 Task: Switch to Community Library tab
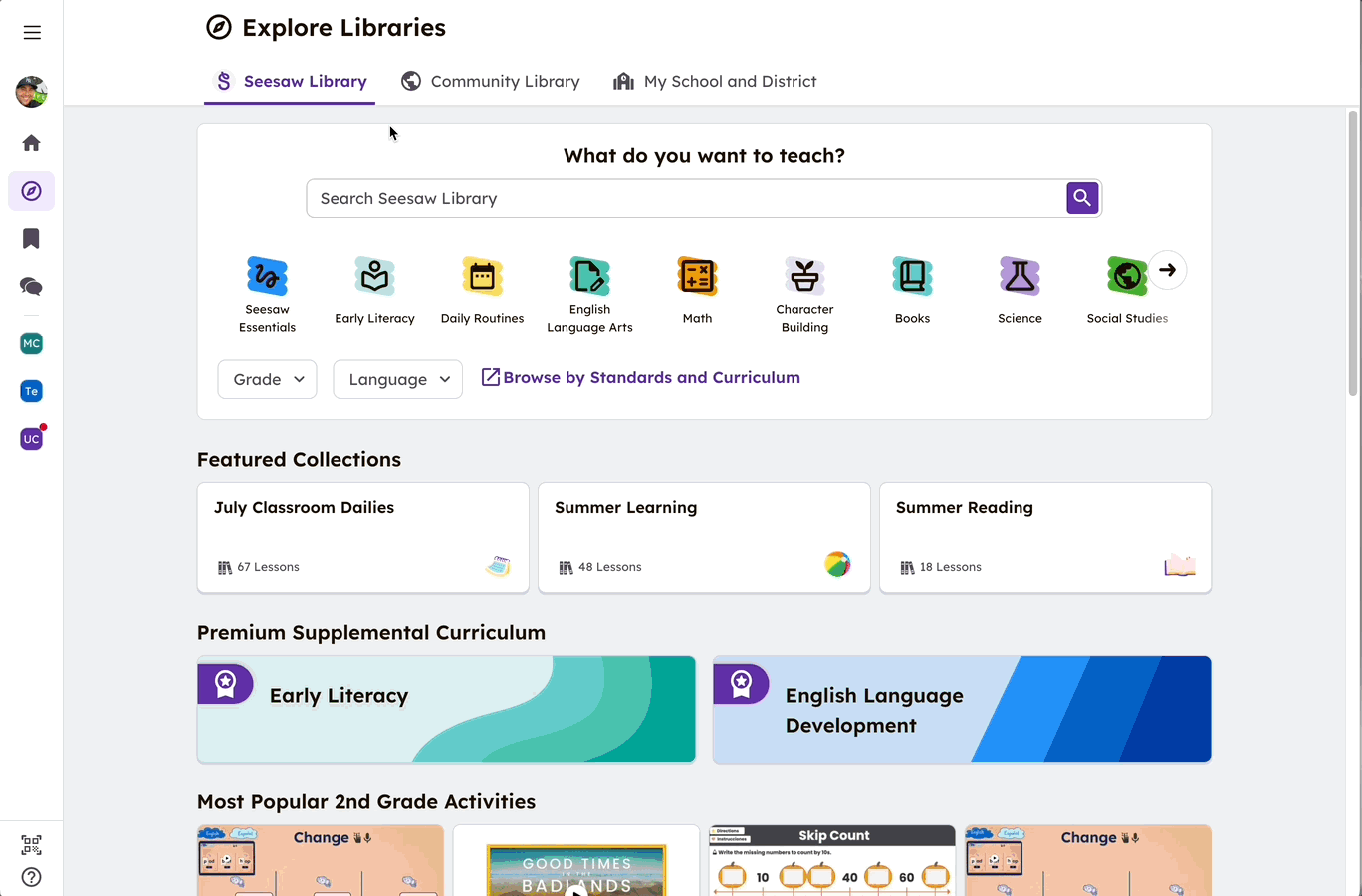point(490,82)
